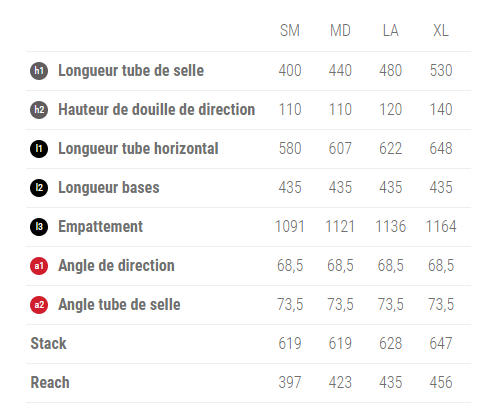Click the h2 head tube height badge

[x=39, y=110]
